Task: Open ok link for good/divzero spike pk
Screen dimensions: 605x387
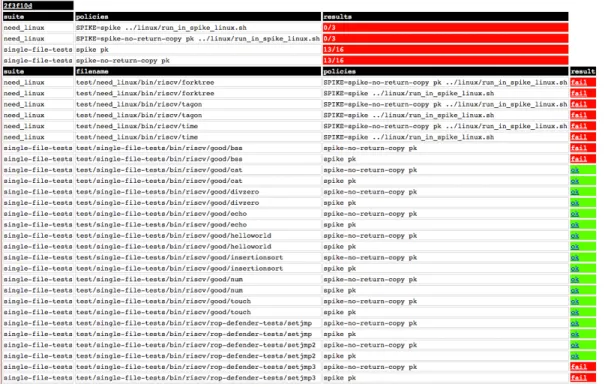Action: pos(575,203)
